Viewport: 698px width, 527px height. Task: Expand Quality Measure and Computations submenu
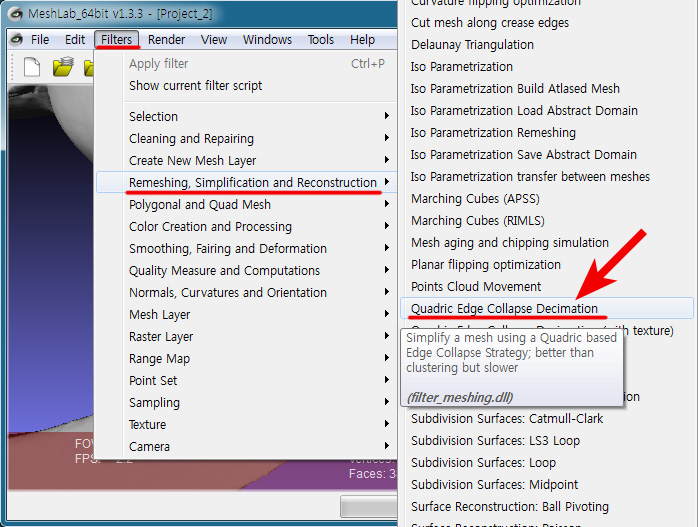[246, 271]
